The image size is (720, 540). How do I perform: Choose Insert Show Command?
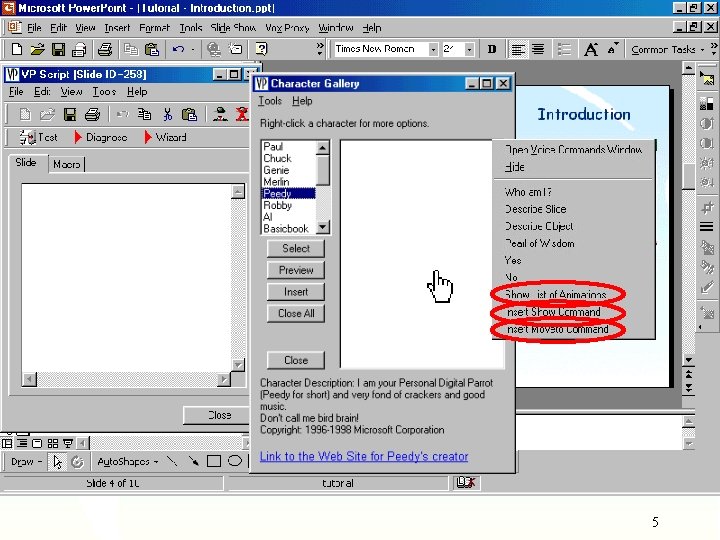pos(573,312)
